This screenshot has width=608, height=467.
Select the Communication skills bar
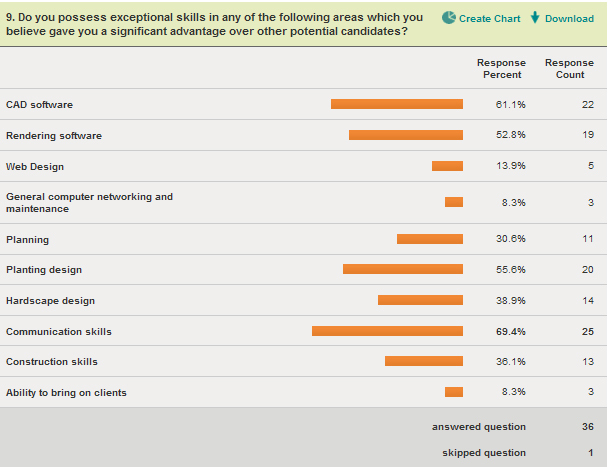tap(387, 331)
